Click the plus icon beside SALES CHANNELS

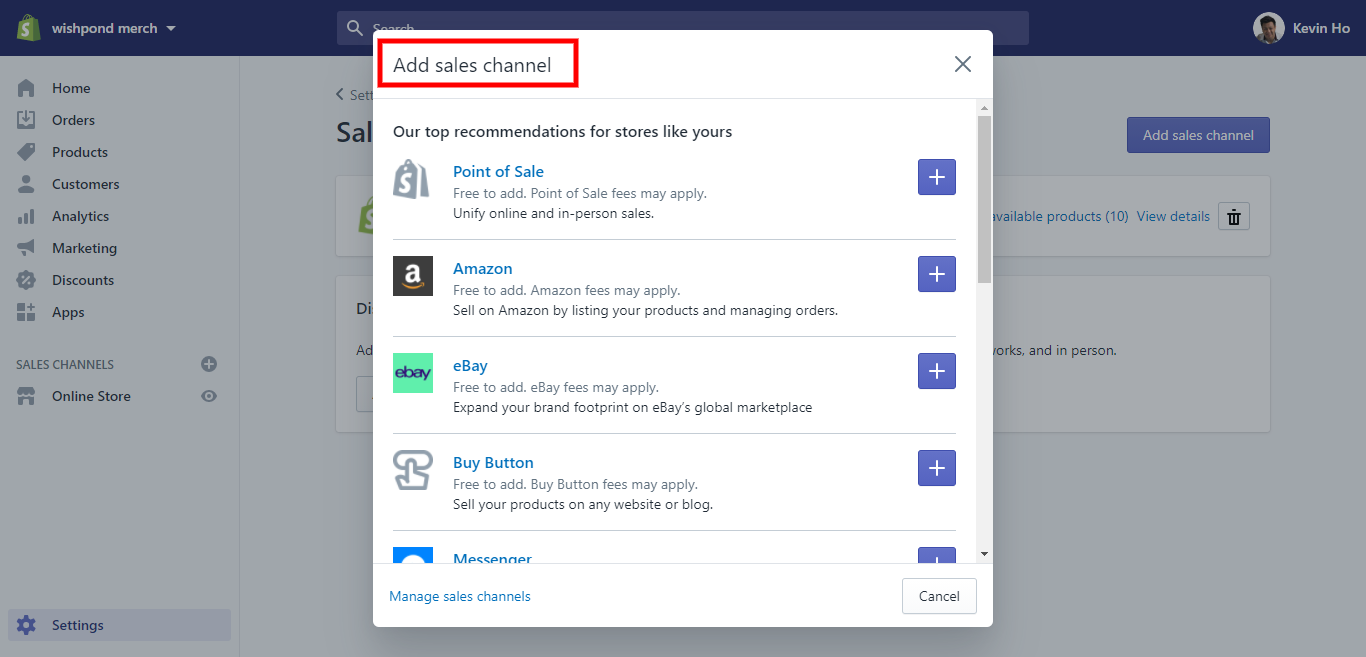(x=209, y=364)
